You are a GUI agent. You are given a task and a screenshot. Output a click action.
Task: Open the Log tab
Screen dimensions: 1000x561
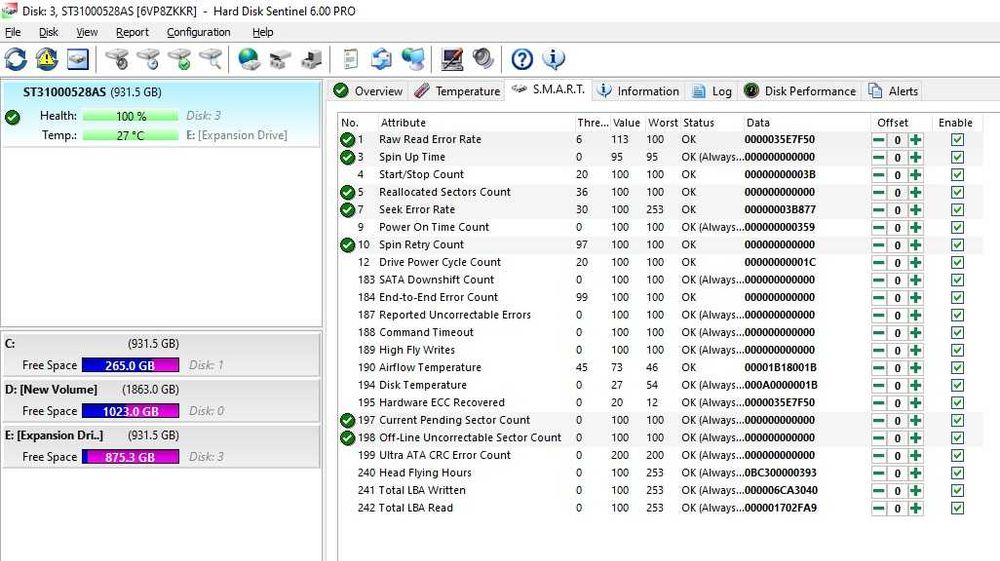point(712,91)
